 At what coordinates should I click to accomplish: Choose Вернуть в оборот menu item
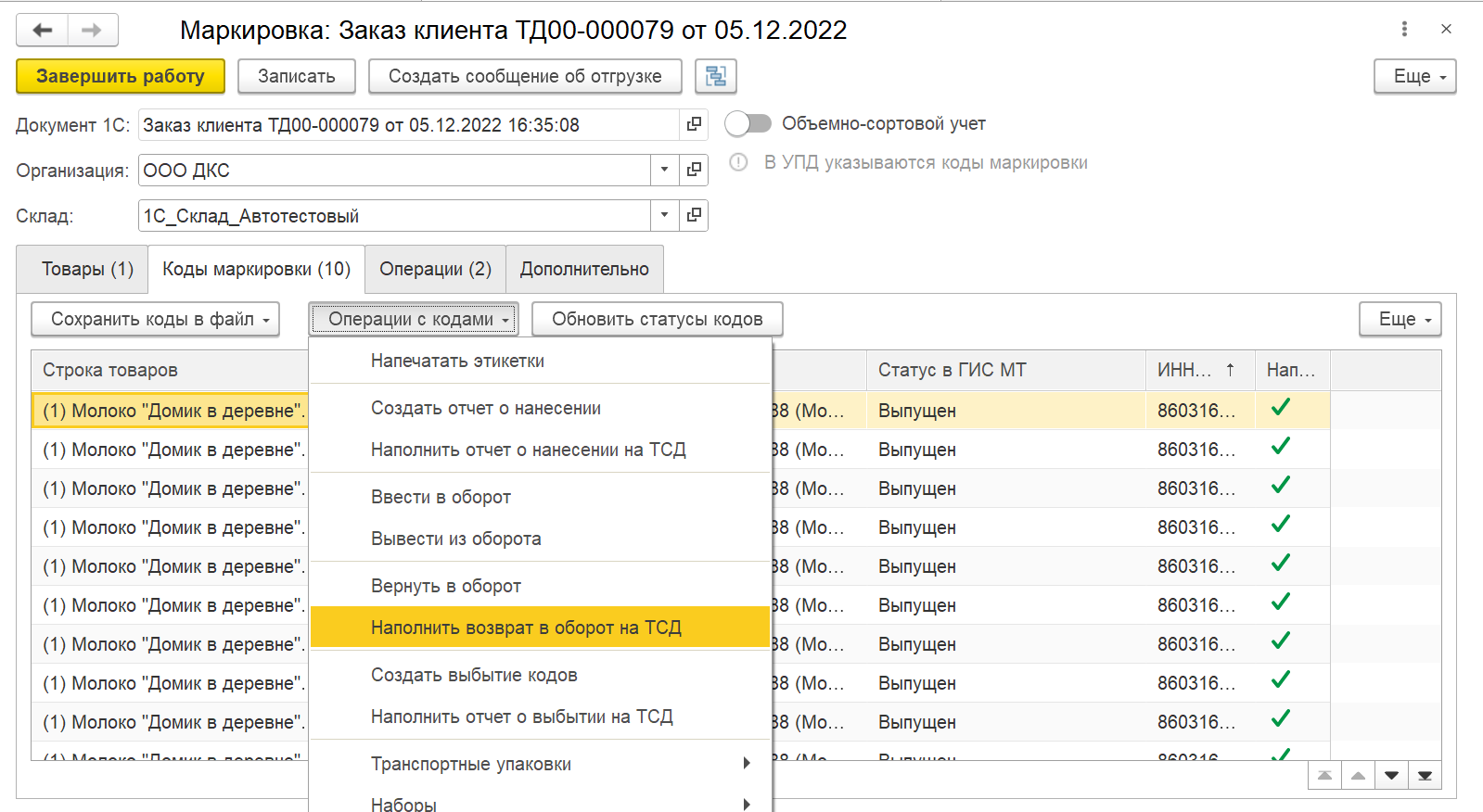point(540,586)
